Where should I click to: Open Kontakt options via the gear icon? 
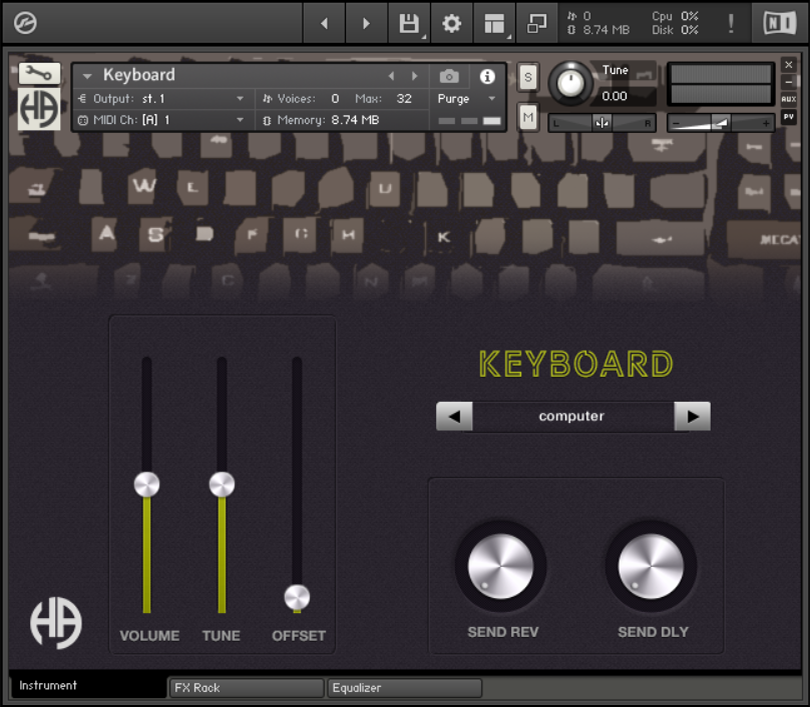coord(451,23)
